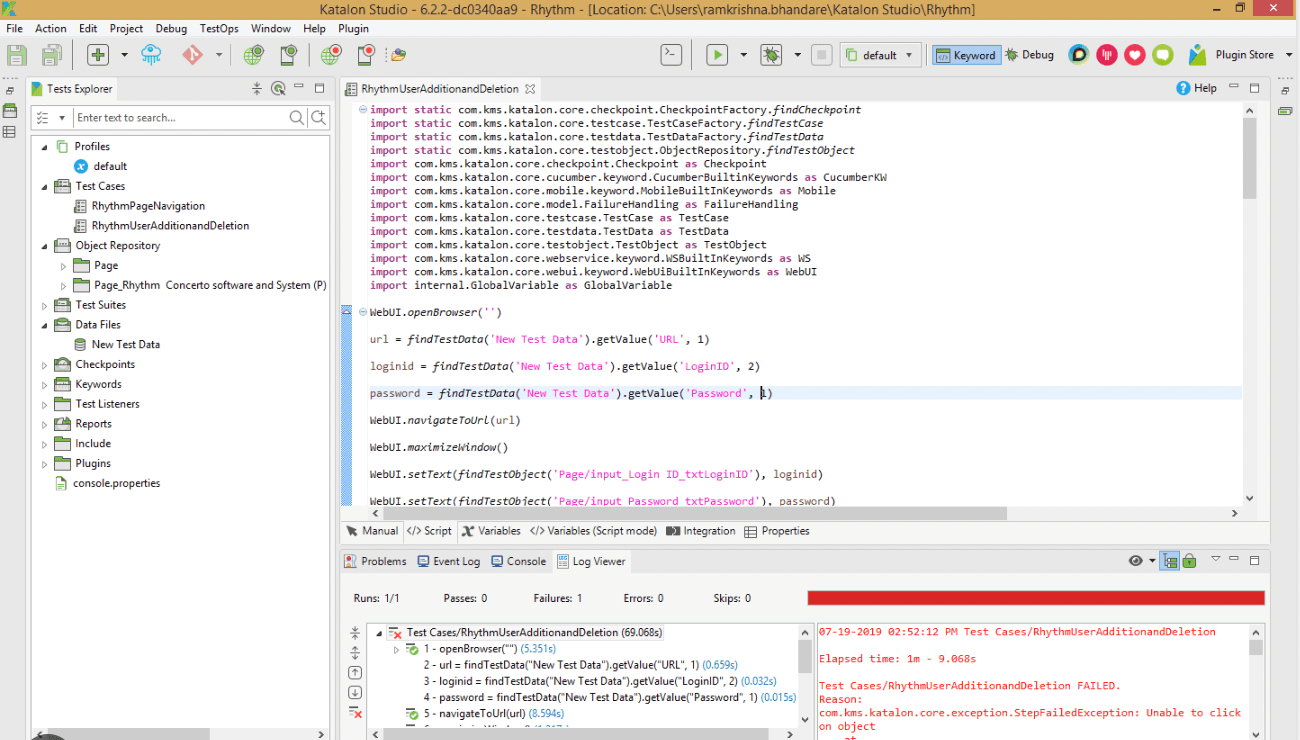Collapse the Test Cases tree node

click(44, 186)
